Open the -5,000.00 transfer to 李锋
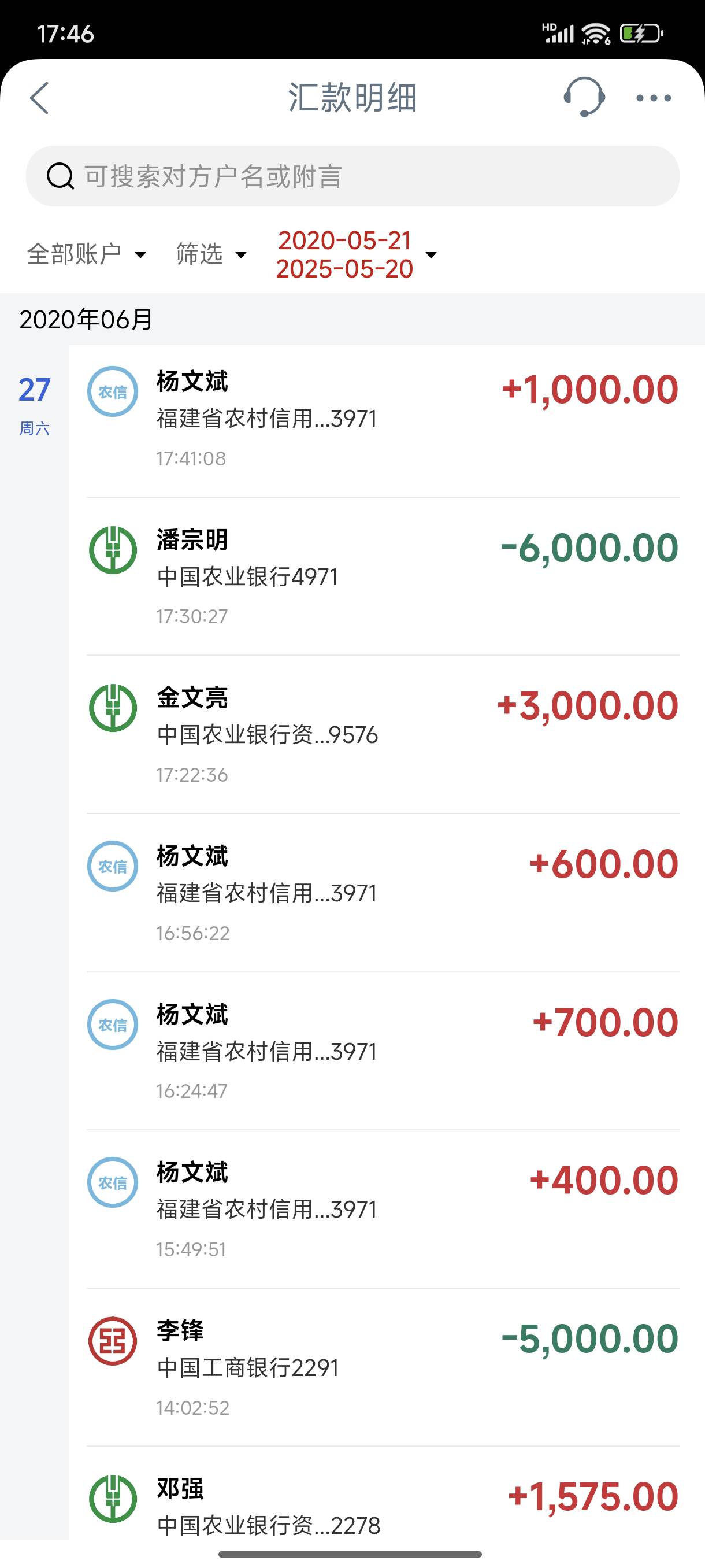Screen dimensions: 705x1568 tap(383, 1368)
